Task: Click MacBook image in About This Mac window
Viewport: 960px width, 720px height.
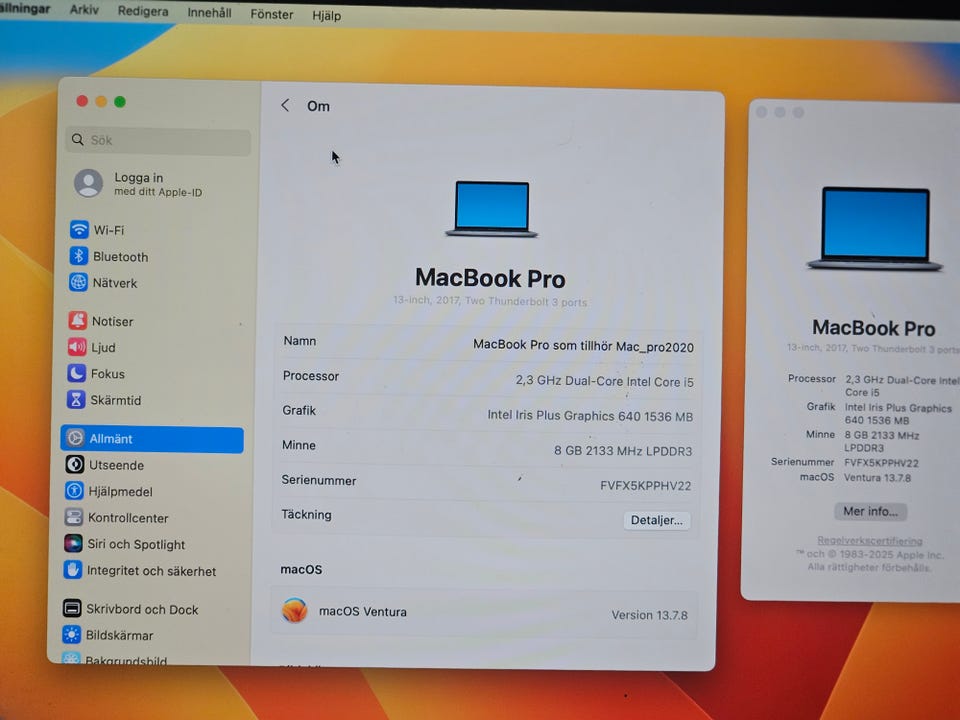Action: tap(875, 228)
